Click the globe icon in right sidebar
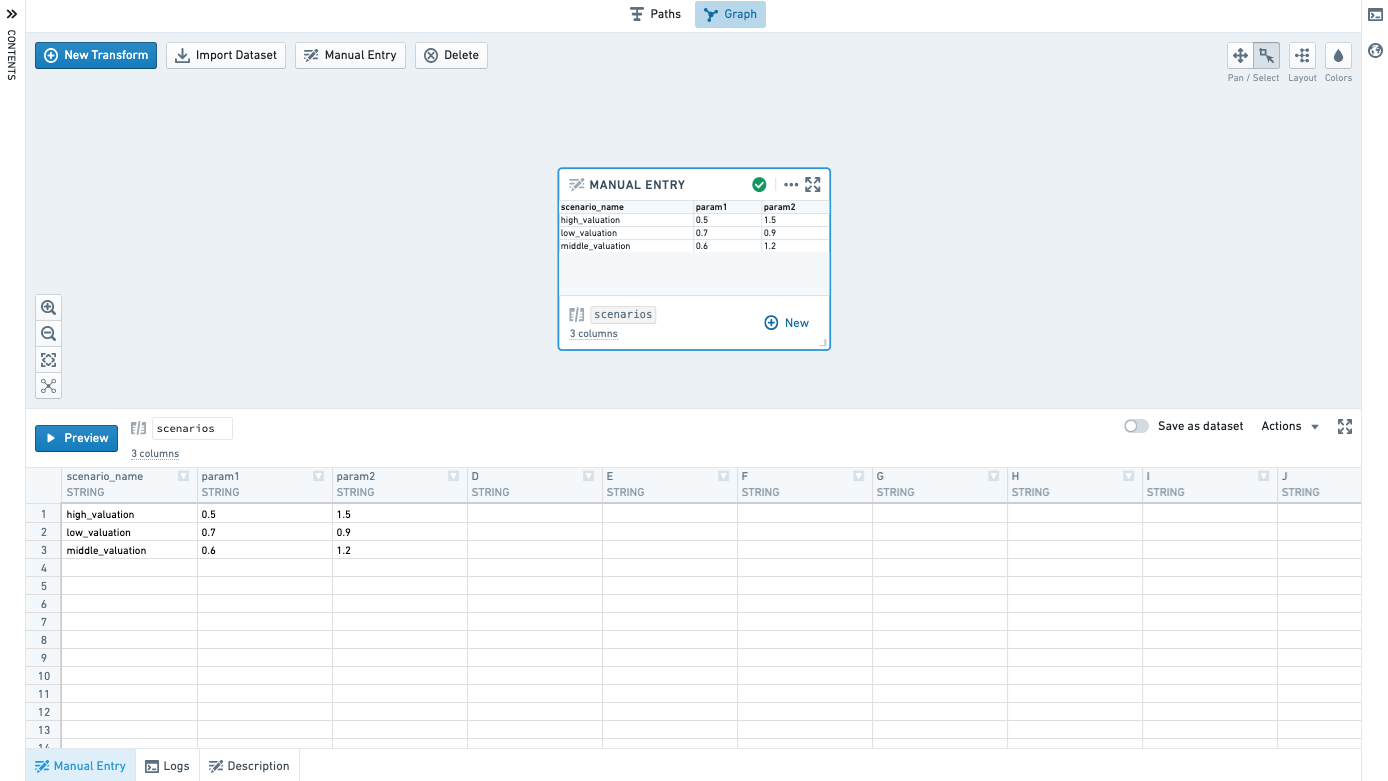The image size is (1388, 781). tap(1375, 51)
